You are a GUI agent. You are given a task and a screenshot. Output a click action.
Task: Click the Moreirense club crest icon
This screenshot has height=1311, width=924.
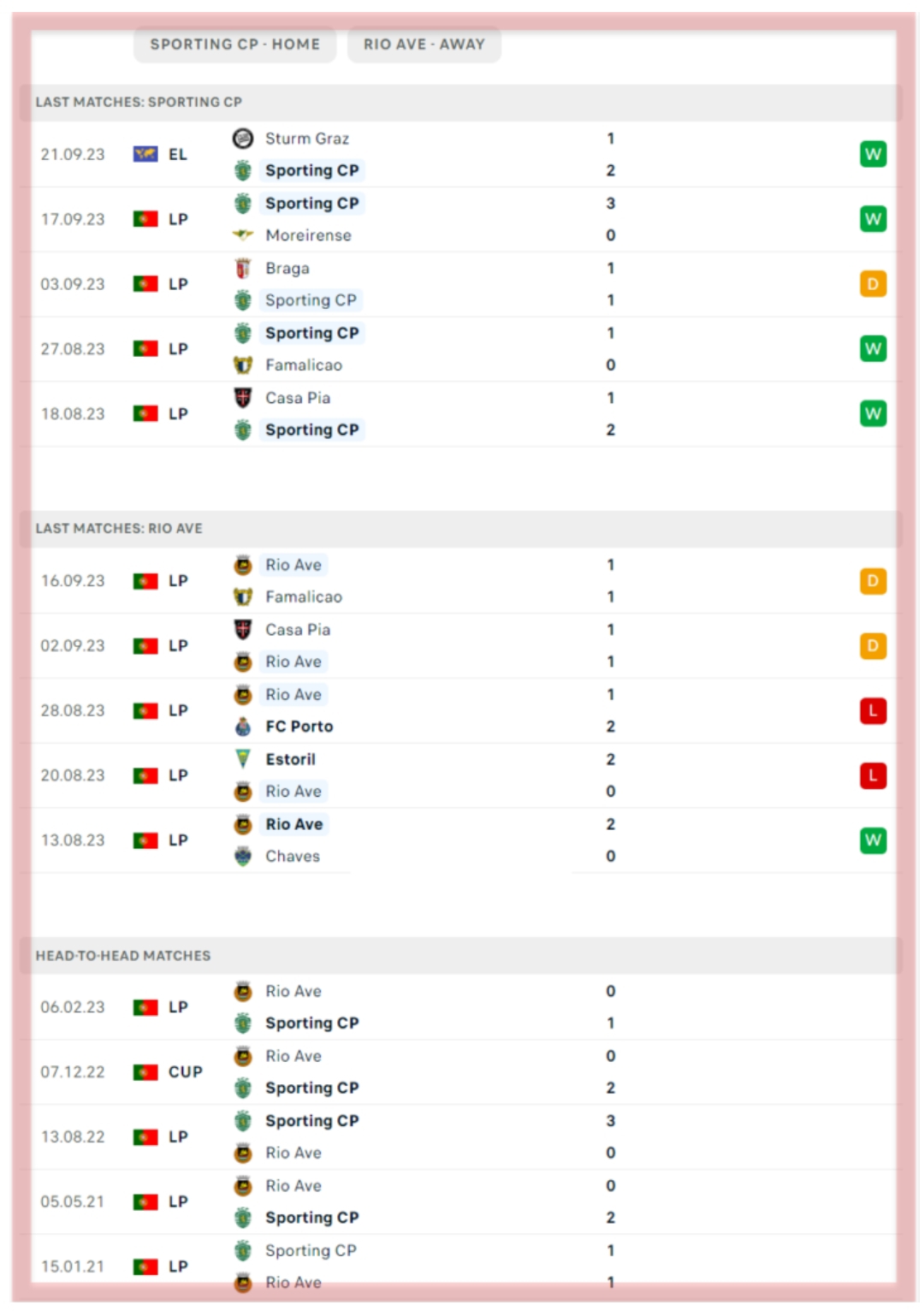(x=243, y=234)
